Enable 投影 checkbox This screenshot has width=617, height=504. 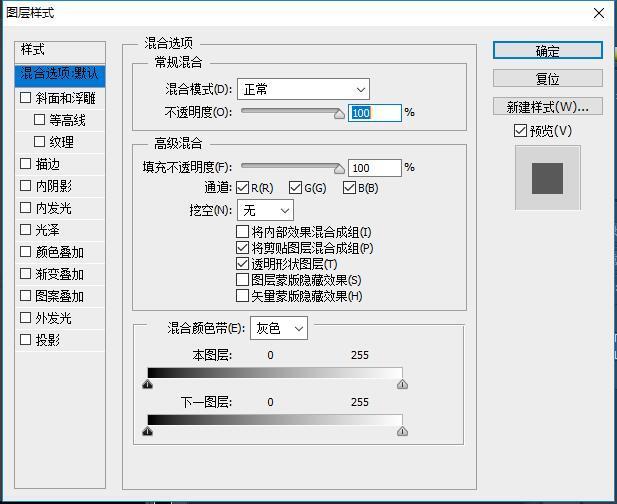click(x=26, y=340)
